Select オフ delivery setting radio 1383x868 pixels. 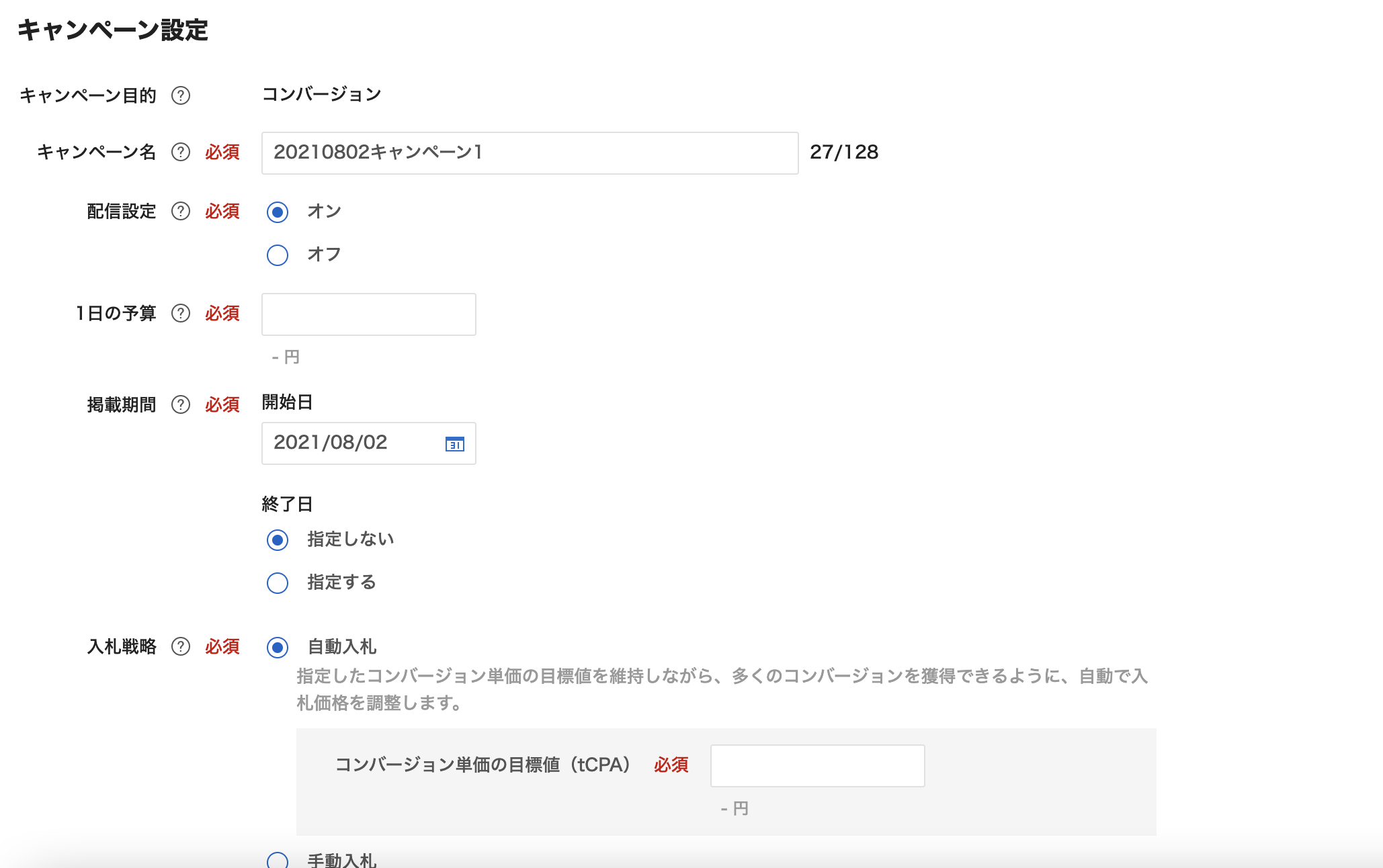(278, 255)
